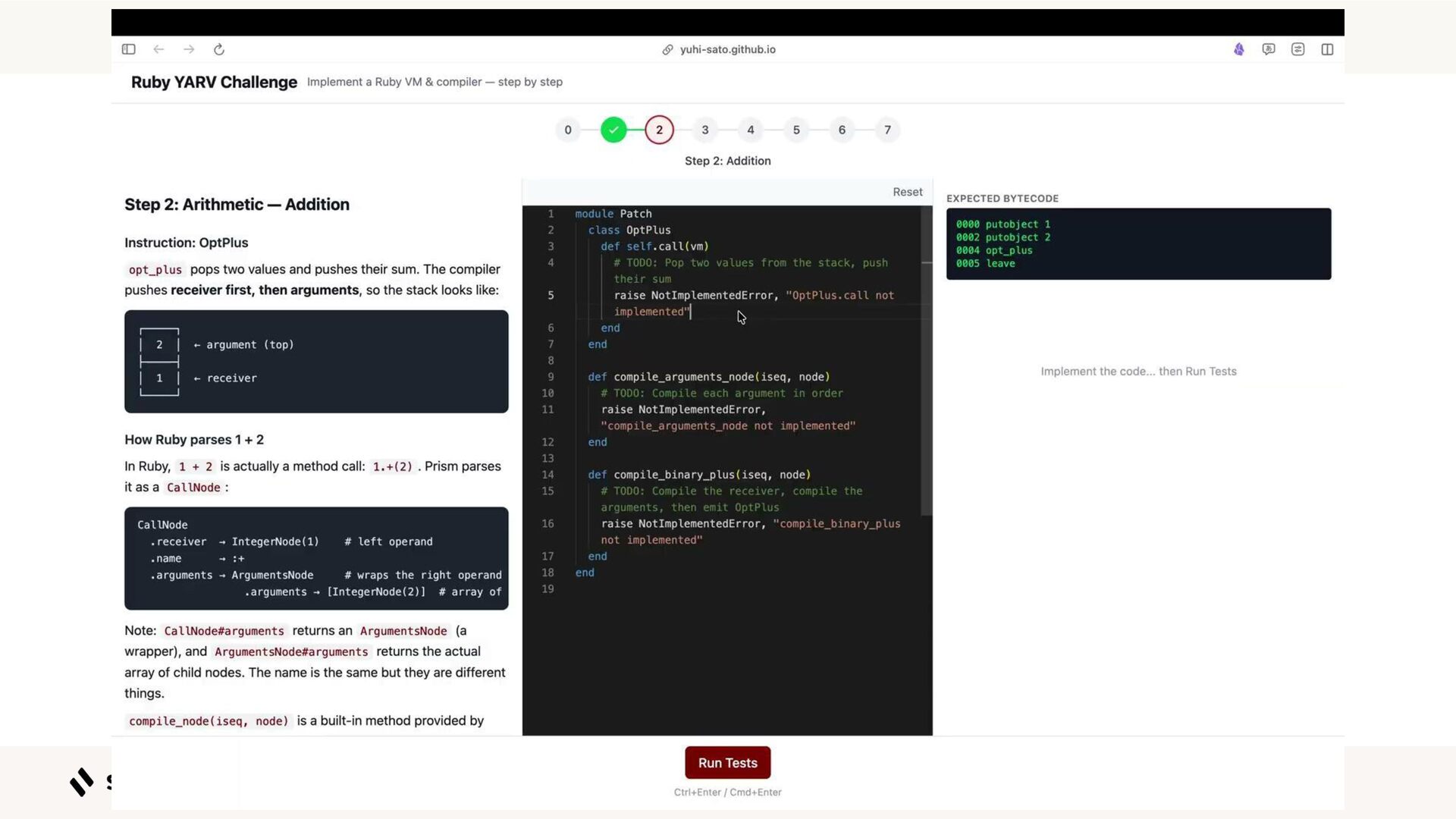Screen dimensions: 1456x819
Task: Click the browser forward arrow
Action: pos(189,49)
